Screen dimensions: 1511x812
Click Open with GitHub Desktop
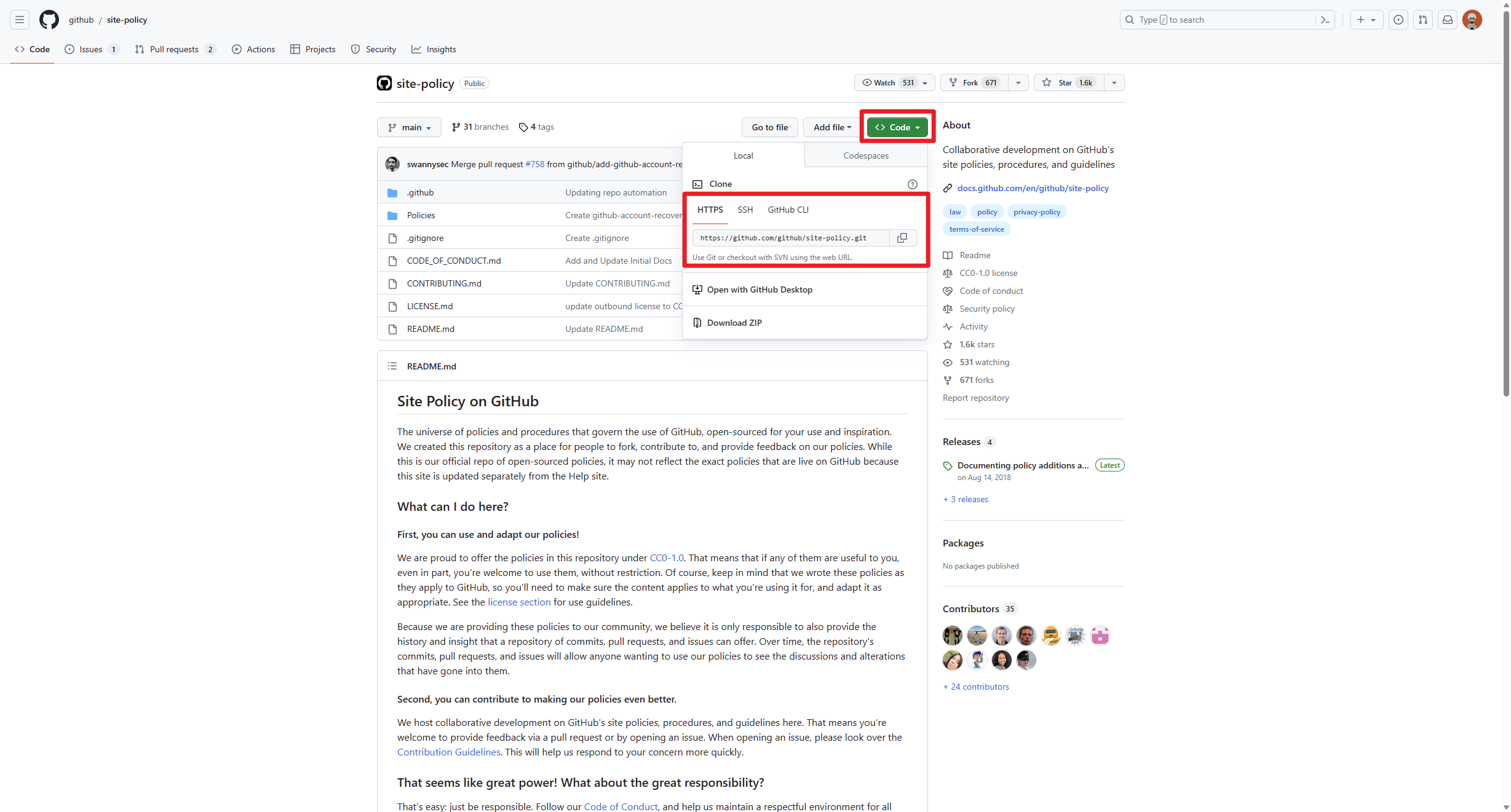(759, 290)
